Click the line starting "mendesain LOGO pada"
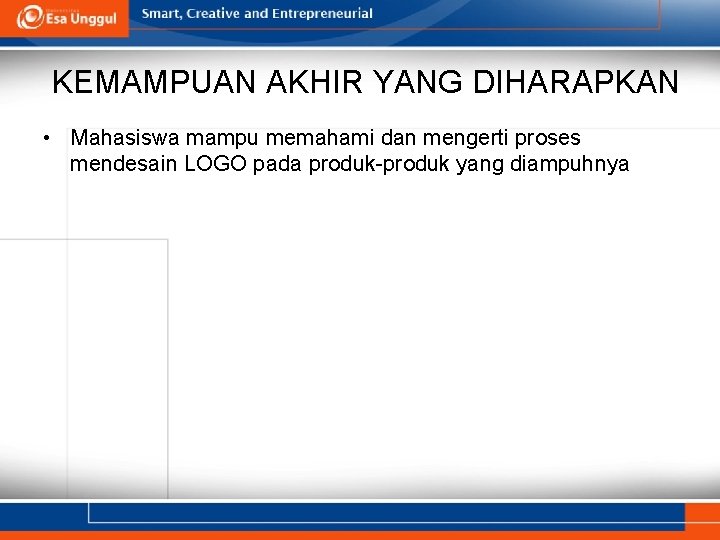The image size is (720, 540). tap(349, 165)
